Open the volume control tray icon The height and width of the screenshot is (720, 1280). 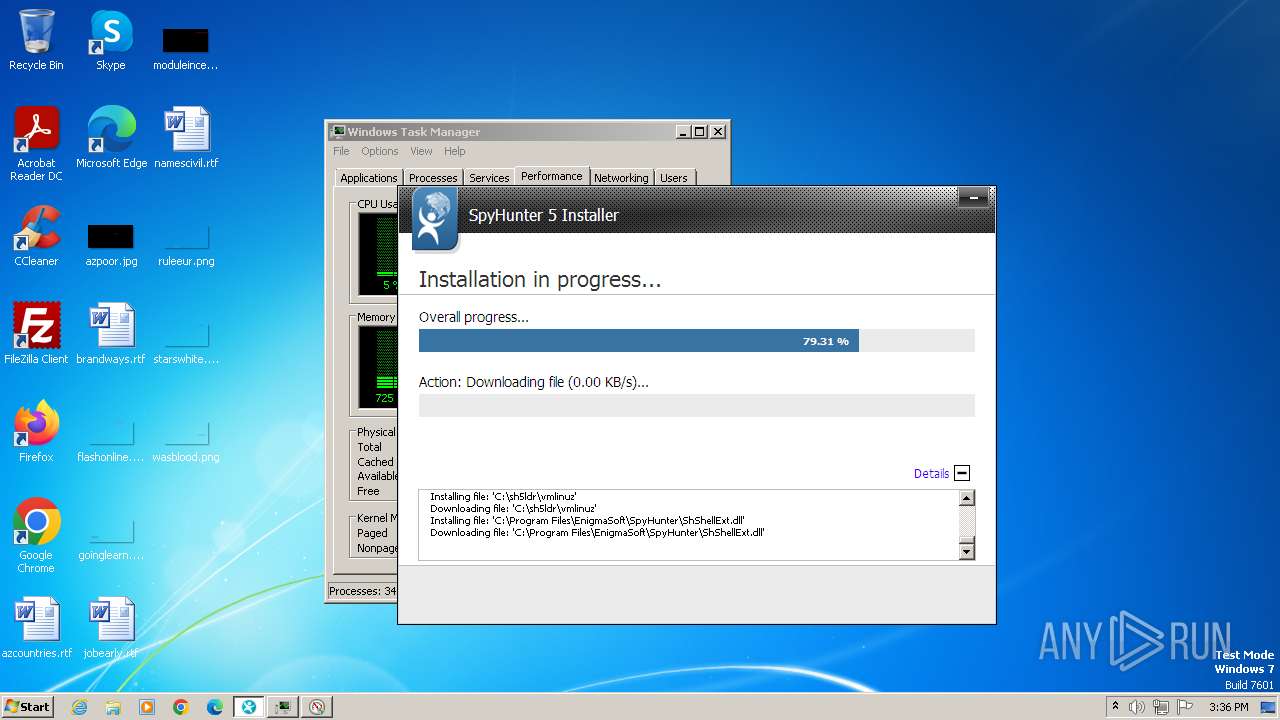click(1137, 707)
